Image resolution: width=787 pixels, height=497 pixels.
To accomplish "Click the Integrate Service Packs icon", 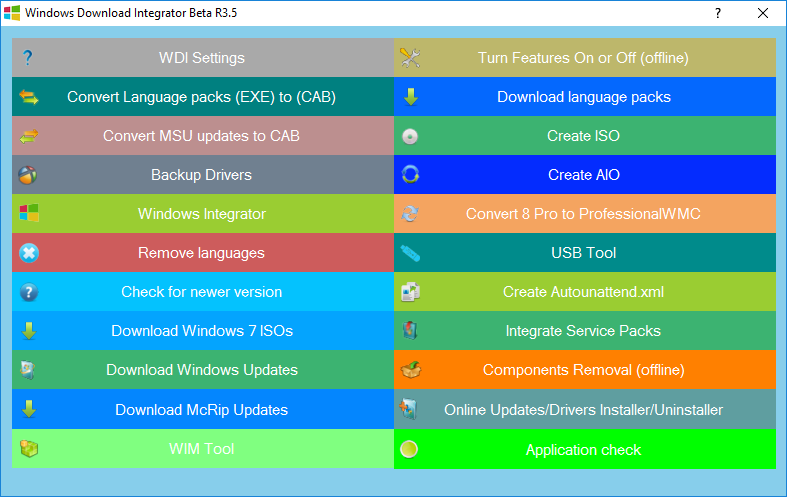I will tap(410, 331).
